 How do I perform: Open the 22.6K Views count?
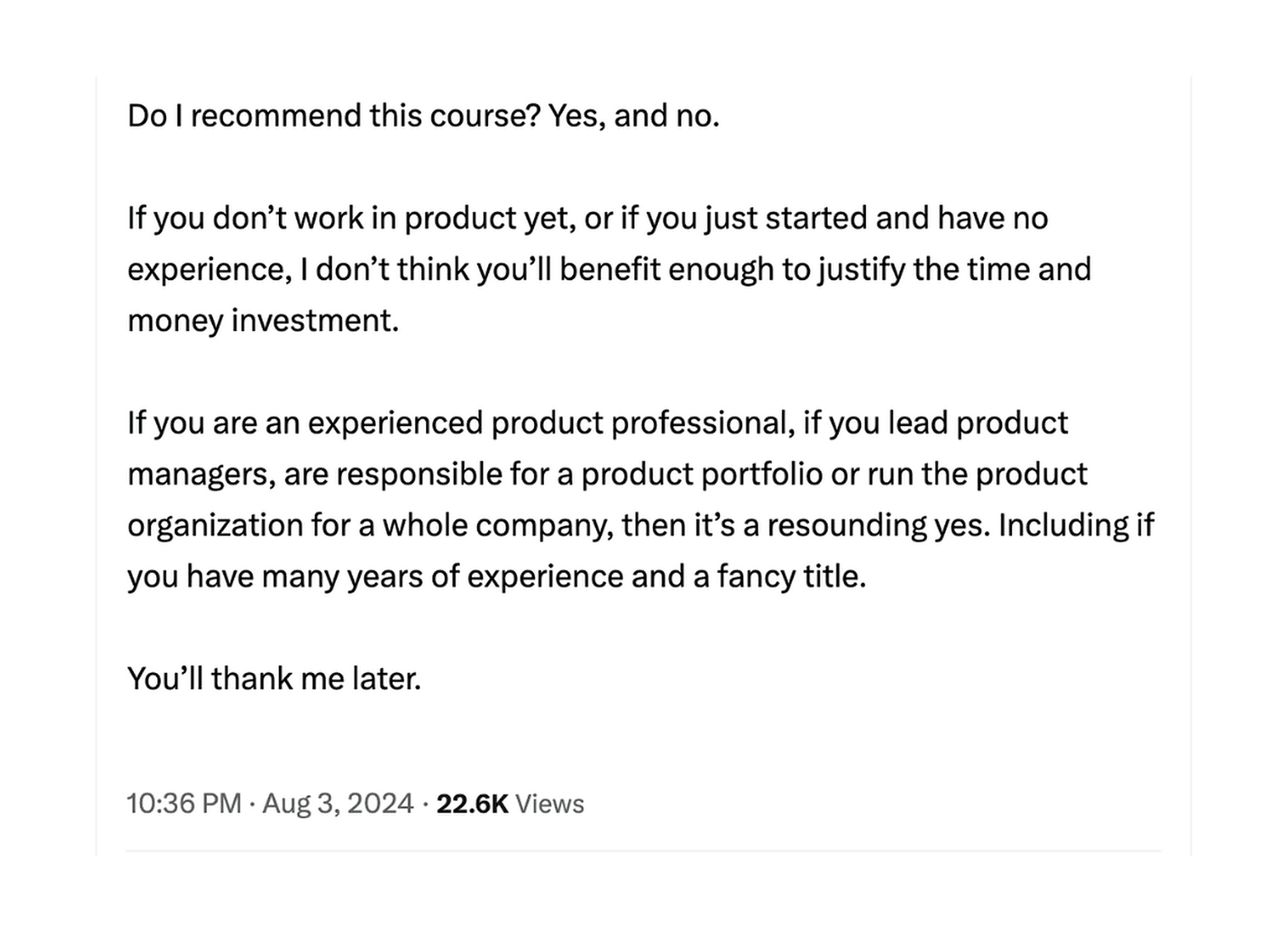tap(509, 803)
